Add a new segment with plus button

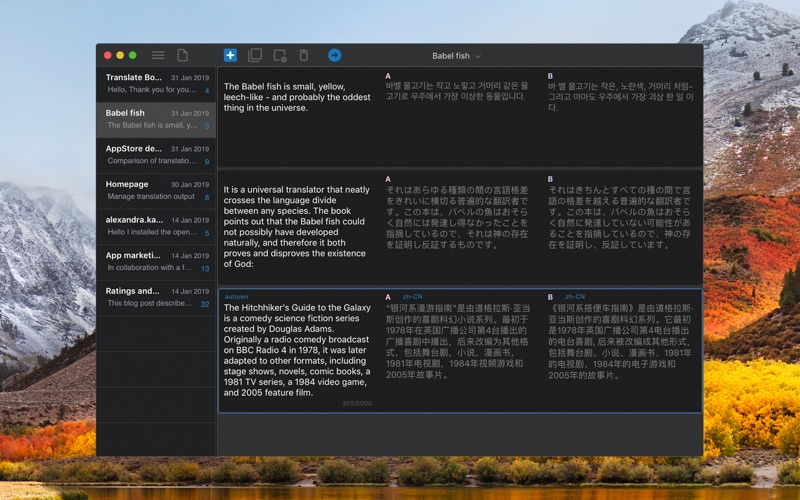click(230, 56)
